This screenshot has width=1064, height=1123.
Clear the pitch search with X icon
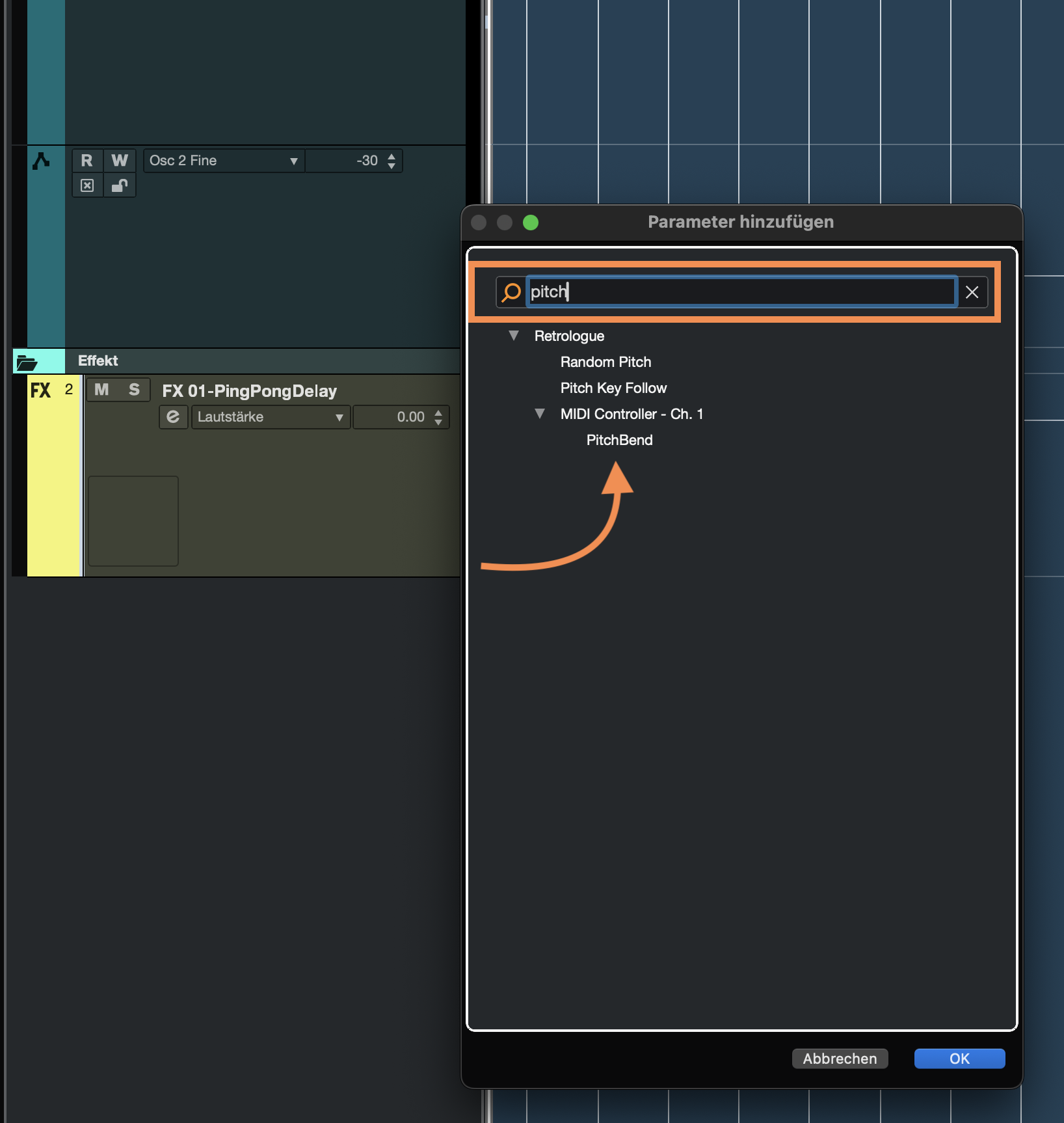click(x=972, y=292)
